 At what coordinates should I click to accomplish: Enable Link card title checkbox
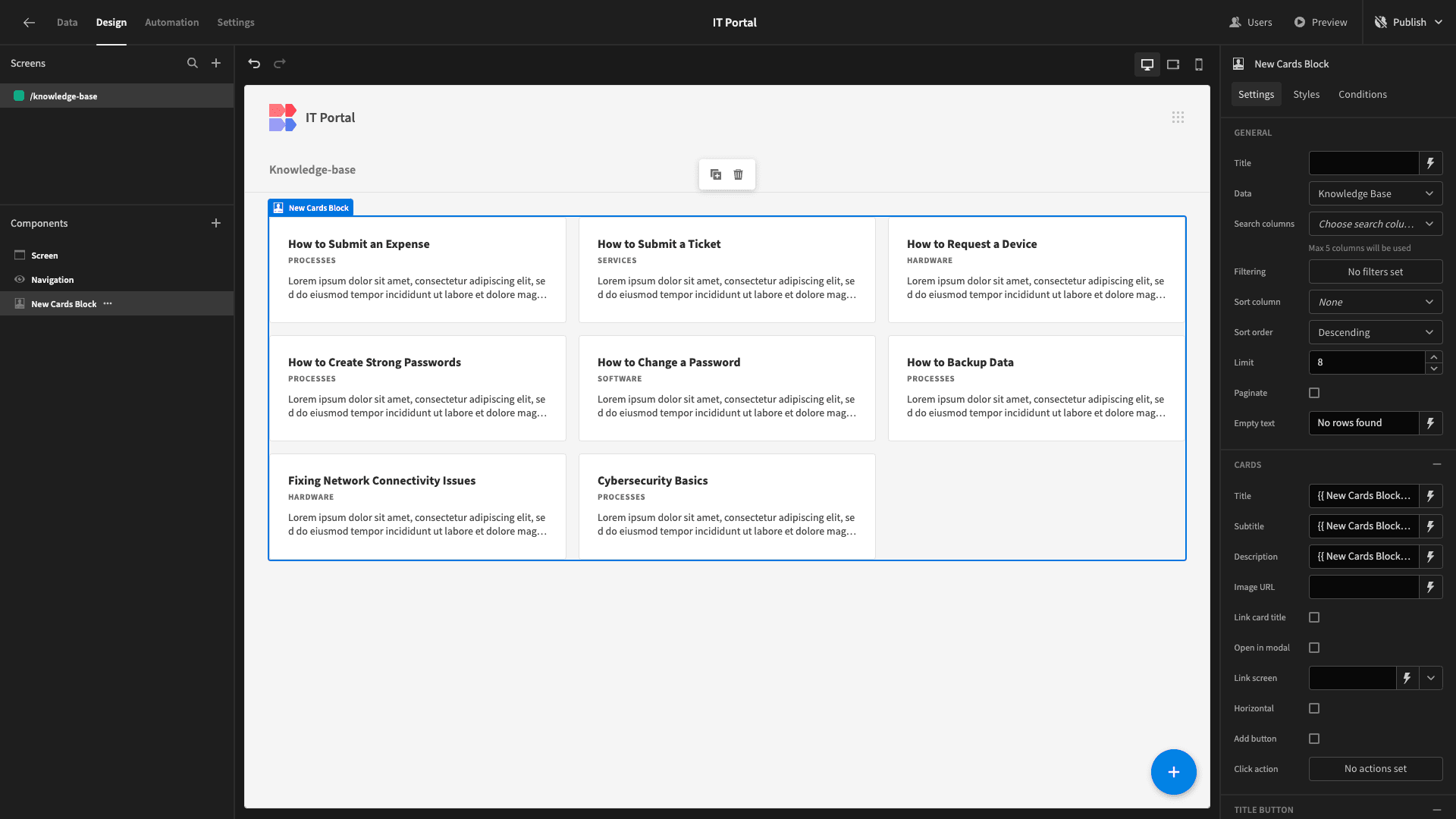pos(1314,617)
